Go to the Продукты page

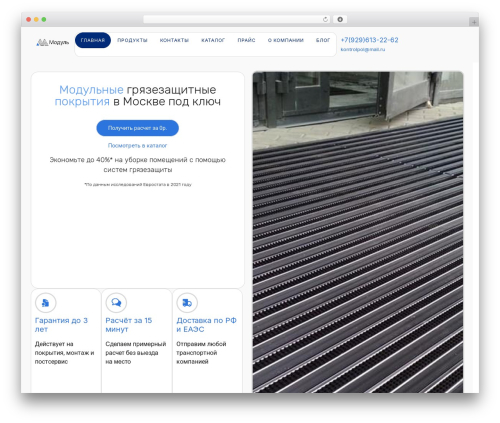(132, 40)
